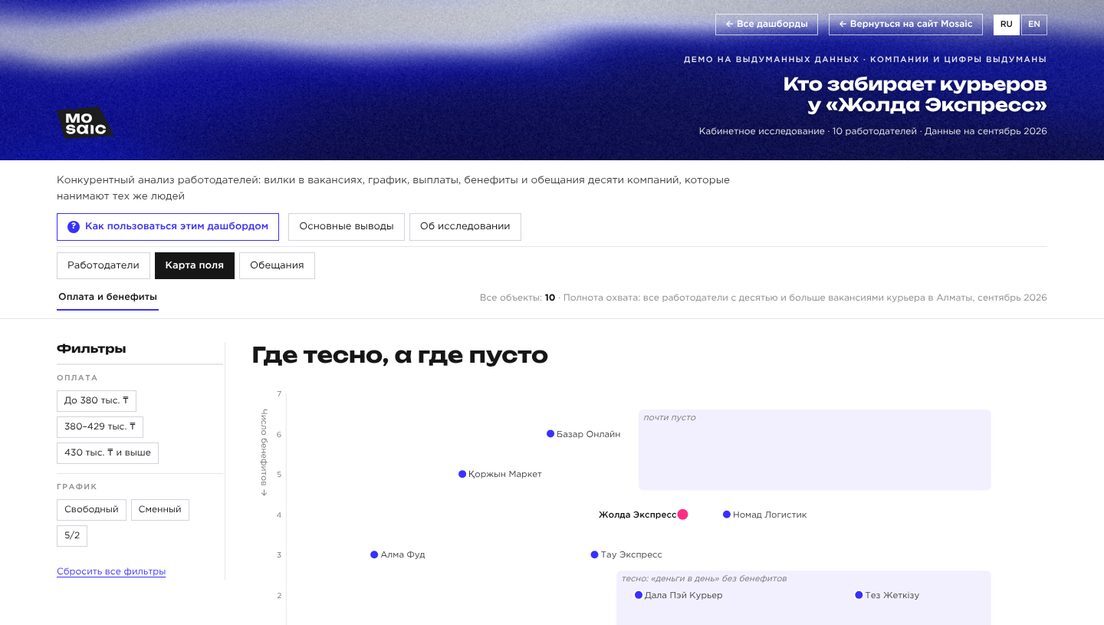Screen dimensions: 1104x625
Task: Click the 'Номад Логистик' data point
Action: tap(727, 514)
